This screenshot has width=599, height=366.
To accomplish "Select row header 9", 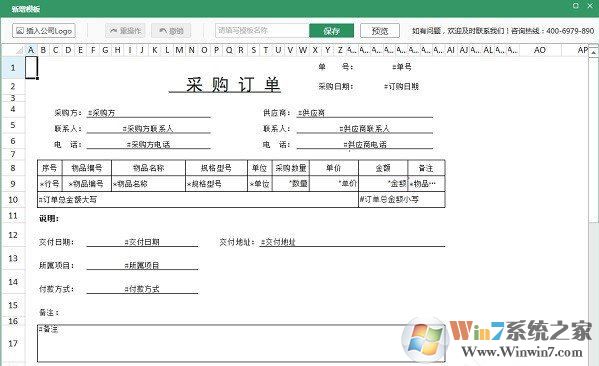I will point(13,183).
